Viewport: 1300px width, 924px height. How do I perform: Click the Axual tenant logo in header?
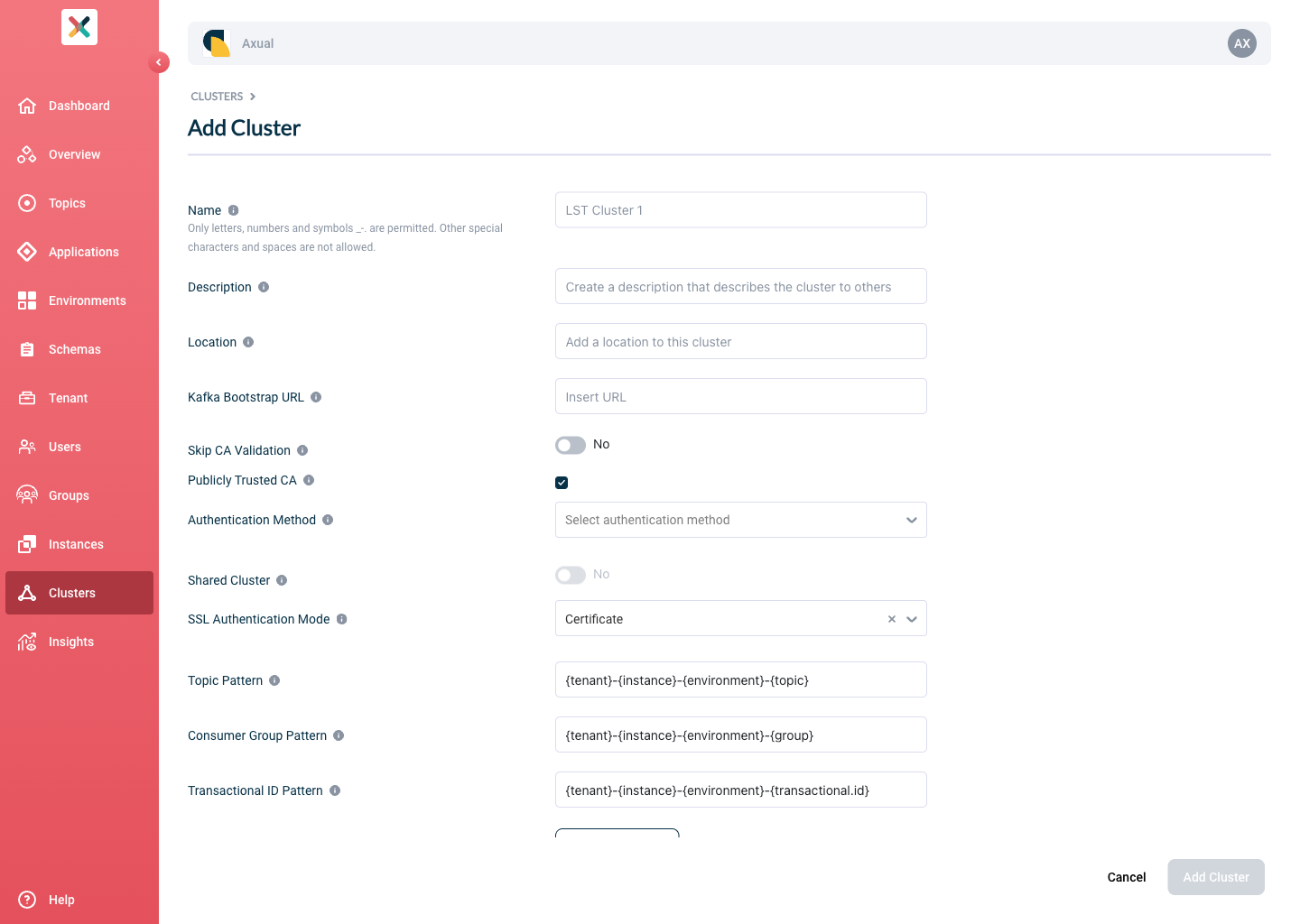tap(217, 43)
